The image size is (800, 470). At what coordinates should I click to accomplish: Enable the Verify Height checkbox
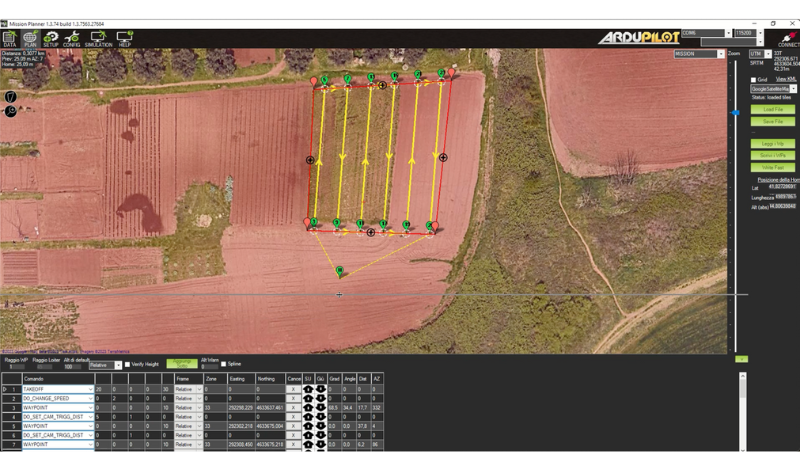(x=128, y=364)
